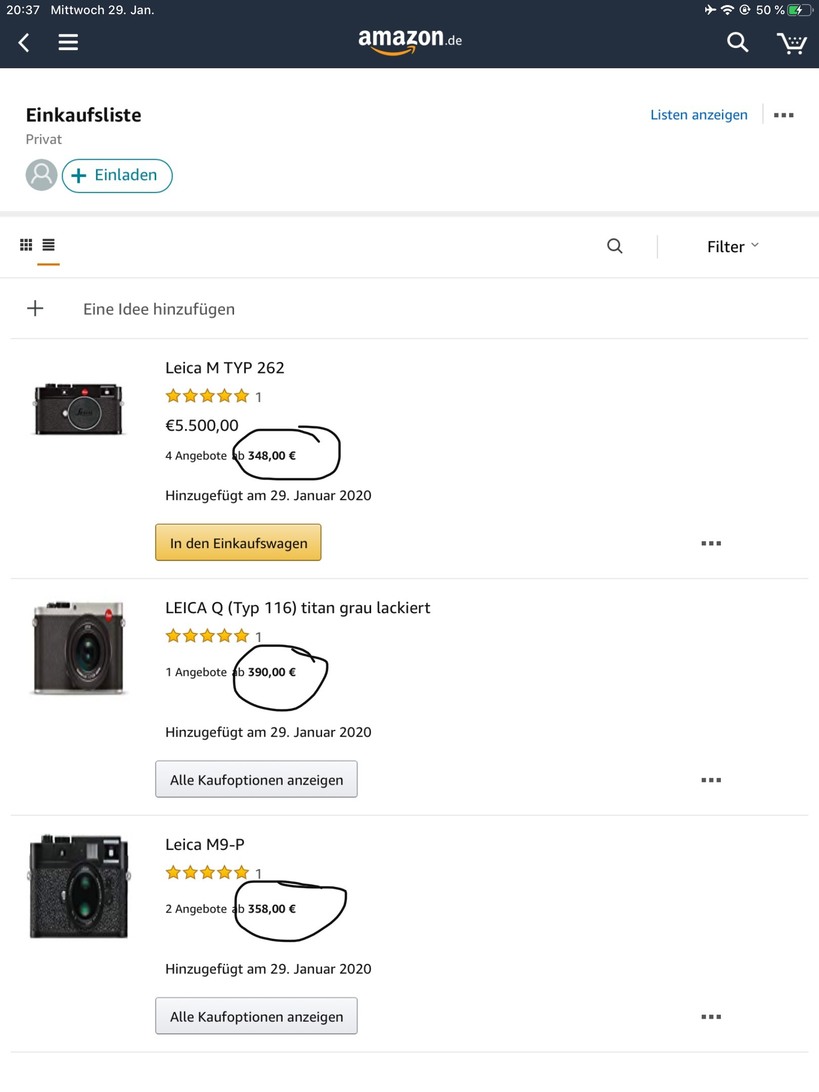The image size is (819, 1092).
Task: Tap the back arrow in header
Action: tap(24, 42)
